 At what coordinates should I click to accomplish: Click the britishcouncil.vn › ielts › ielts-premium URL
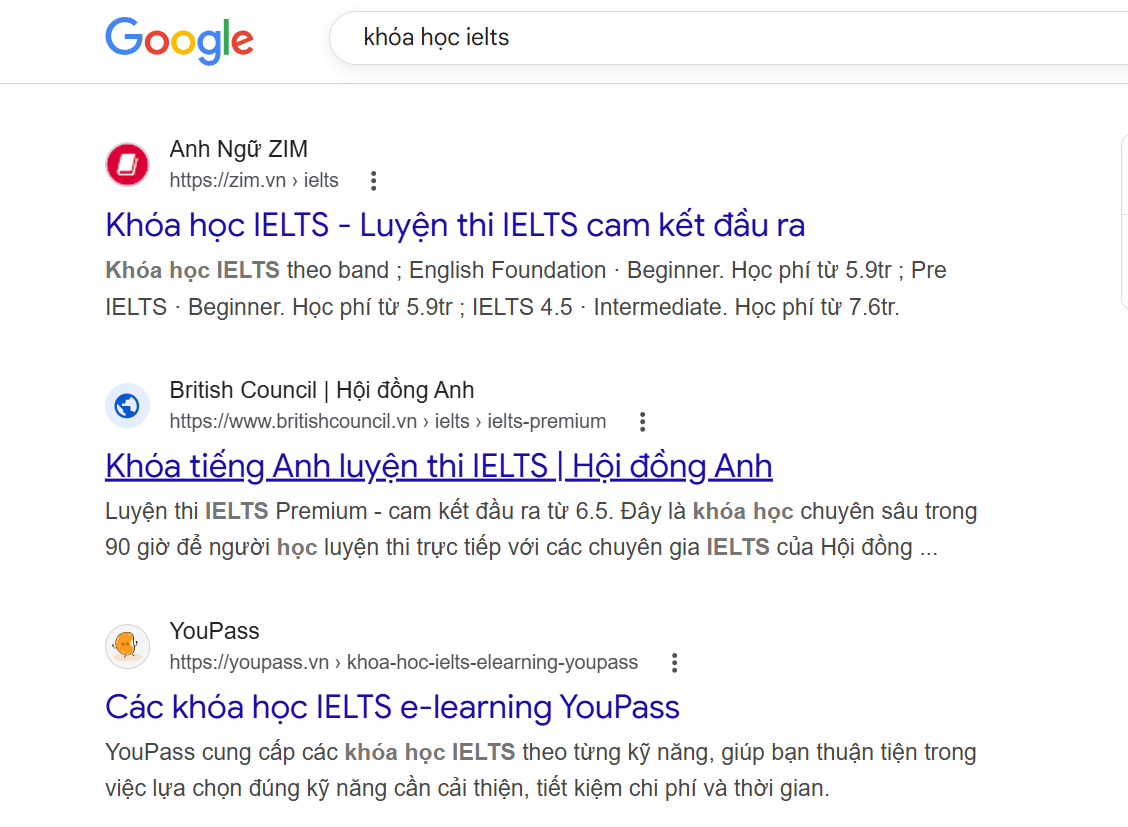pyautogui.click(x=388, y=421)
